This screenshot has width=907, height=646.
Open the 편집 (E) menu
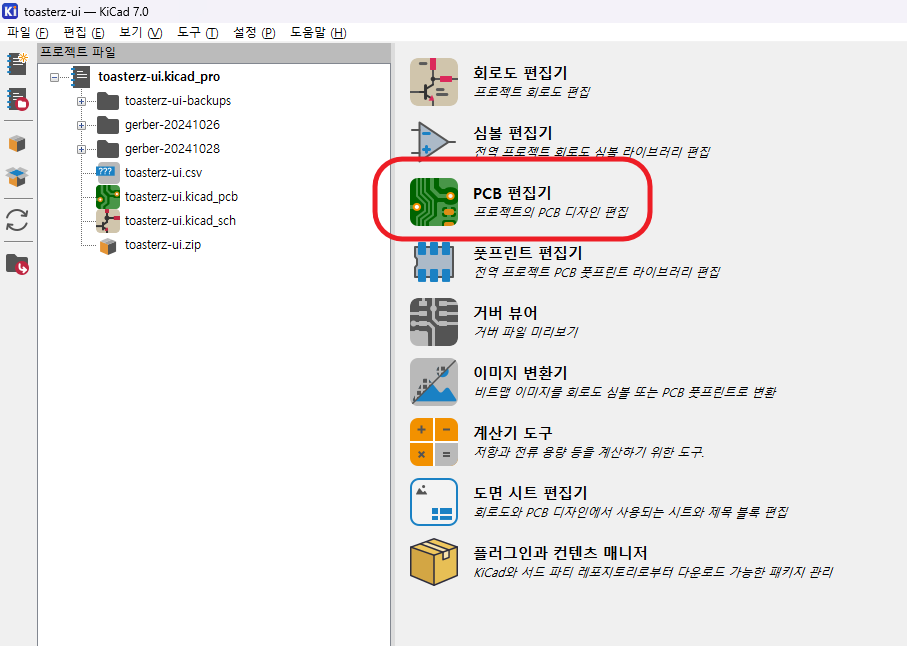[x=84, y=32]
